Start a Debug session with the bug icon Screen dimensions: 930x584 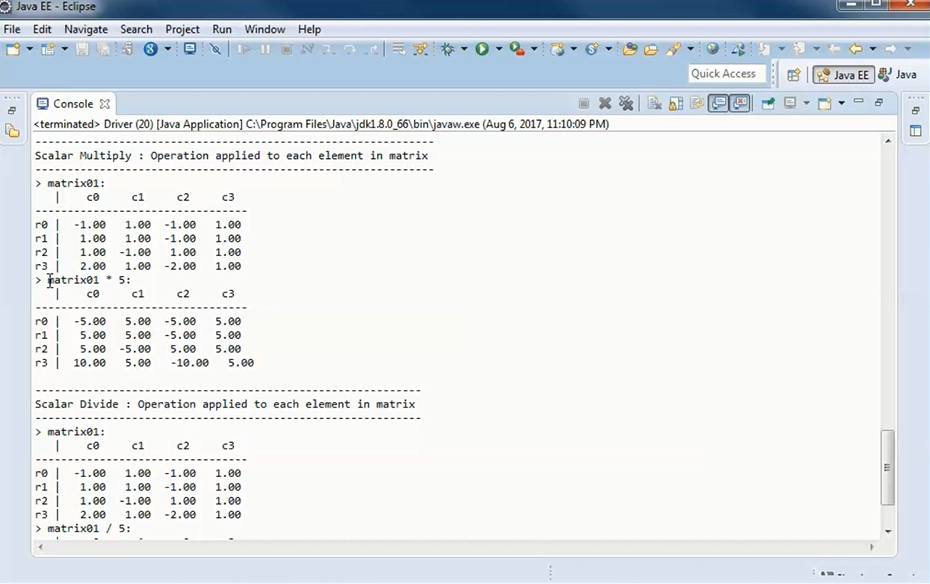[448, 48]
